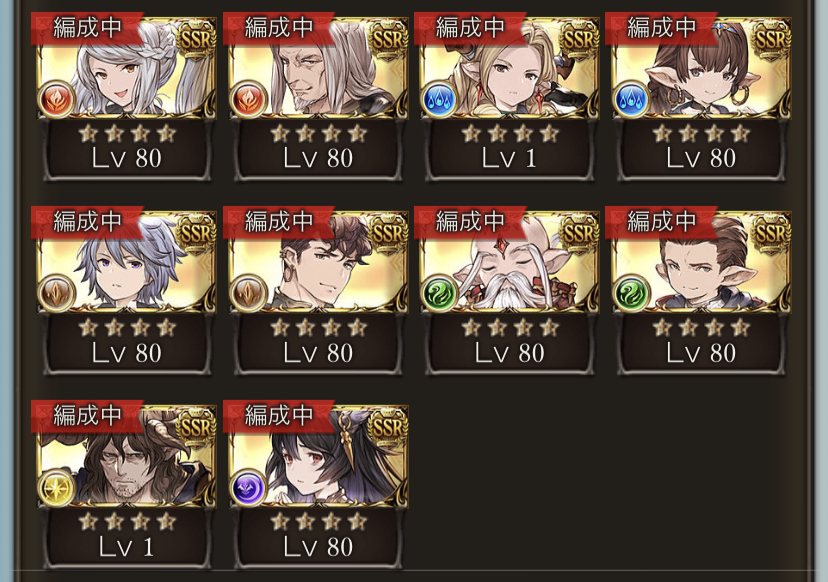The width and height of the screenshot is (828, 582).
Task: Click fire element icon on silver-haired girl card
Action: tap(56, 99)
